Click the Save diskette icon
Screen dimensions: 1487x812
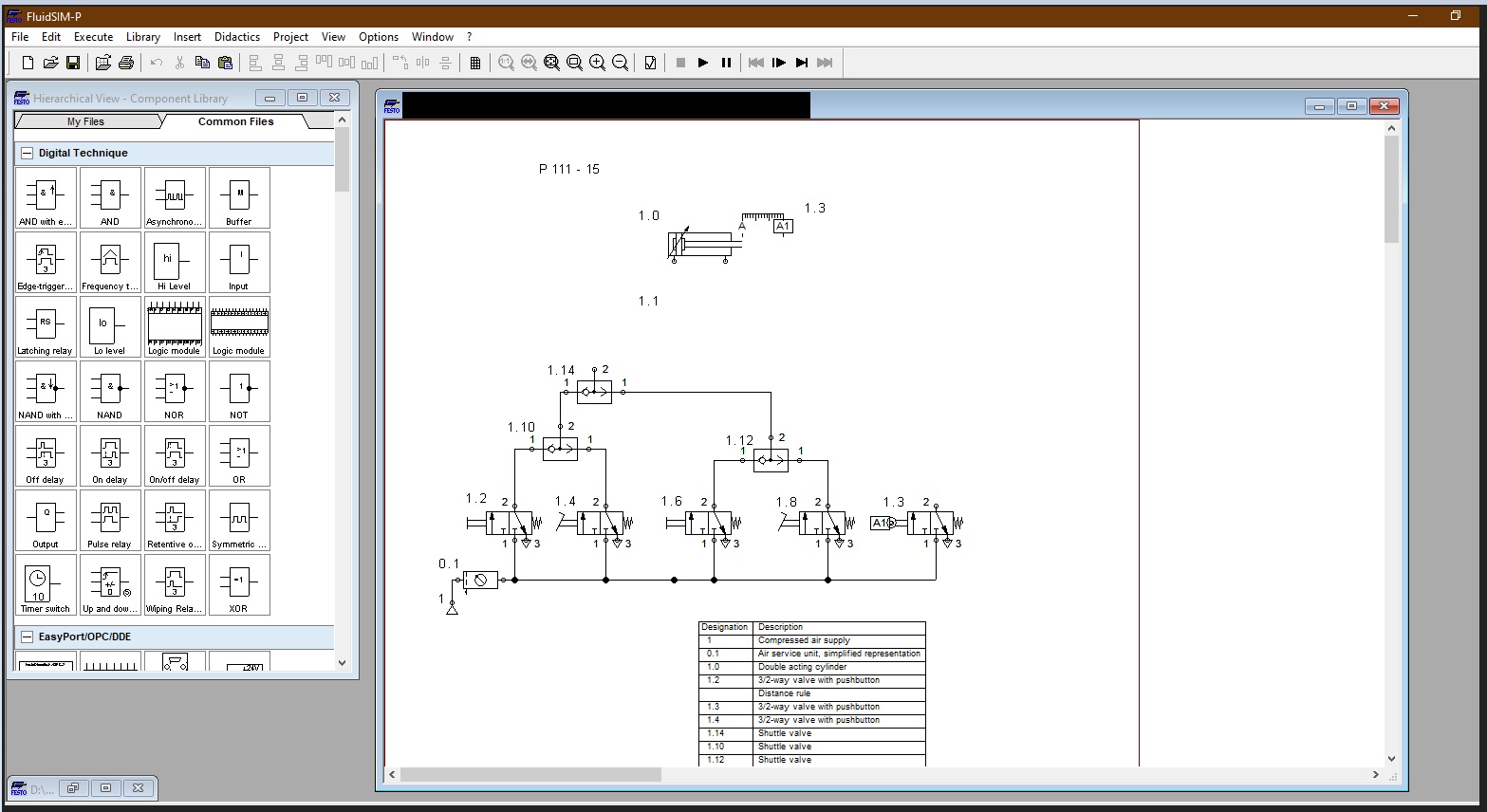pyautogui.click(x=73, y=63)
